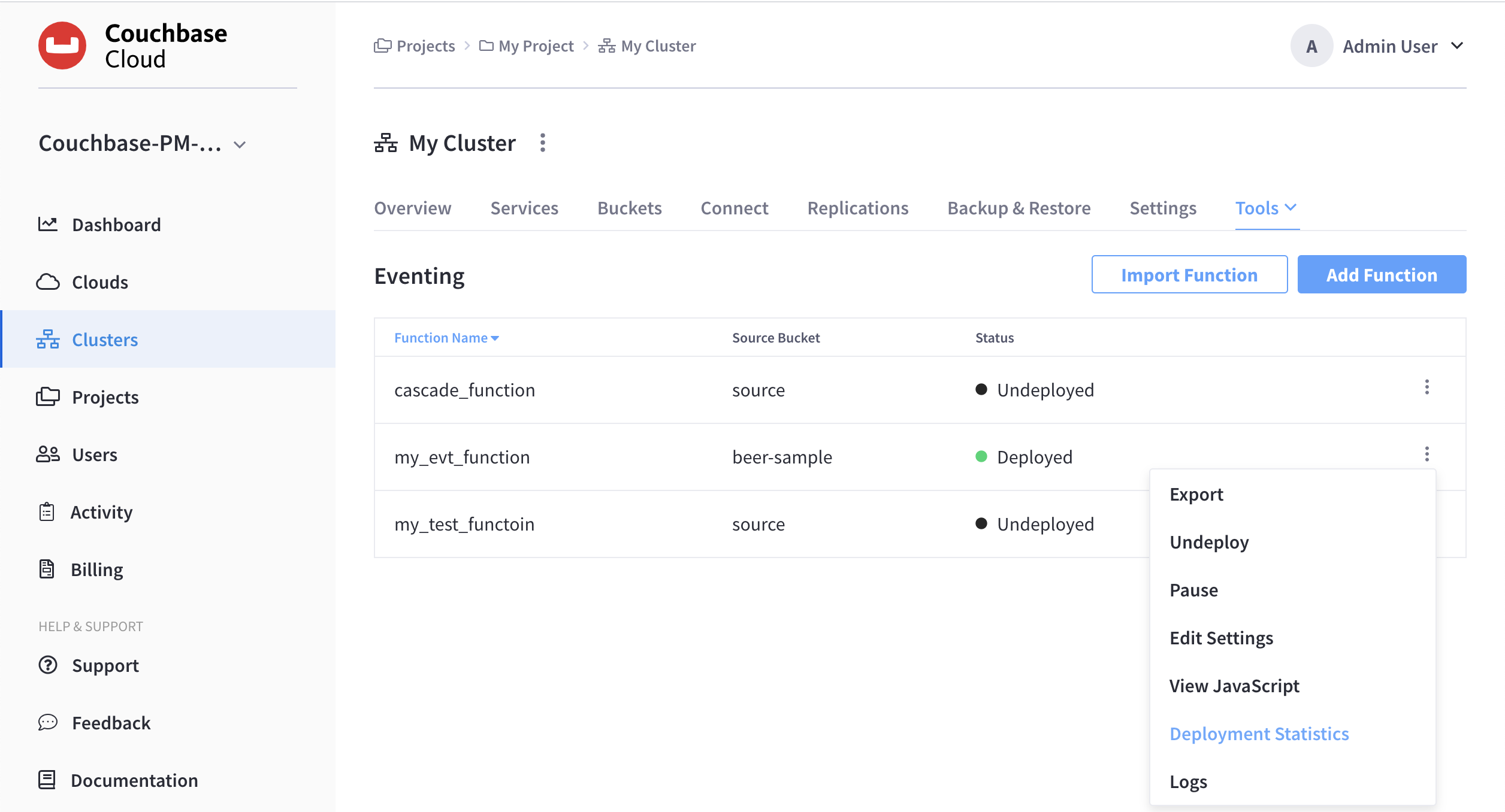The image size is (1505, 812).
Task: Open the Tools tab dropdown
Action: (x=1266, y=208)
